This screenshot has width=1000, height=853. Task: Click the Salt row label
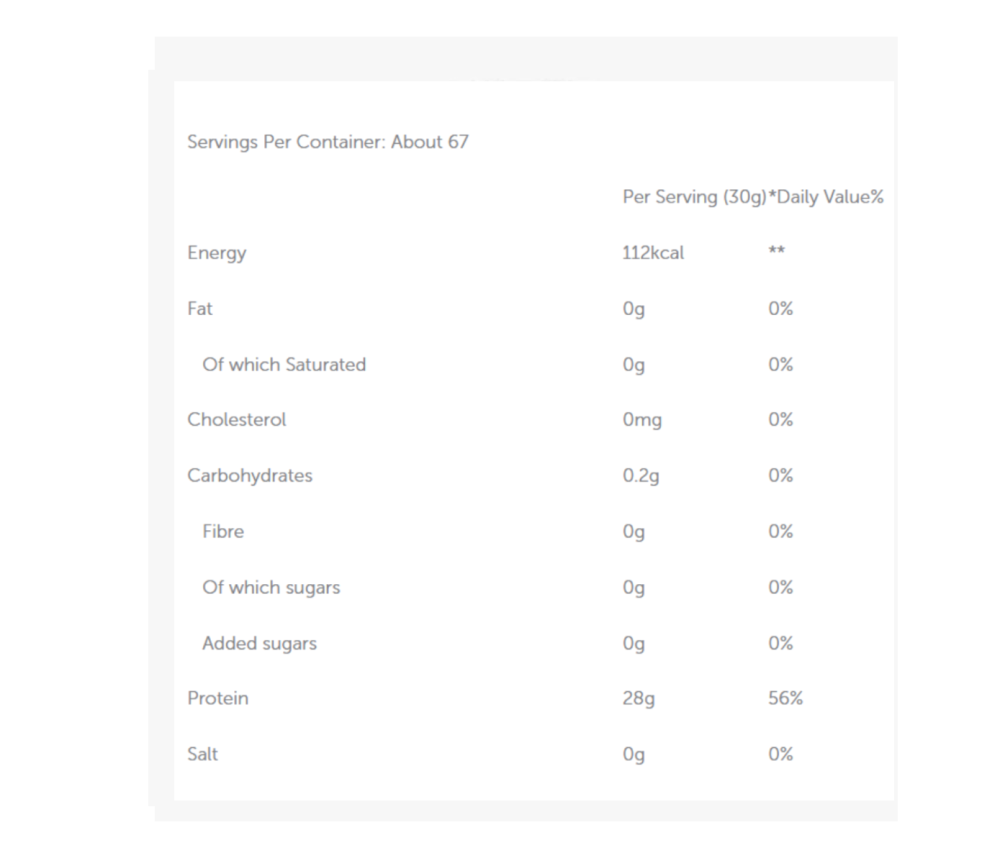coord(202,754)
